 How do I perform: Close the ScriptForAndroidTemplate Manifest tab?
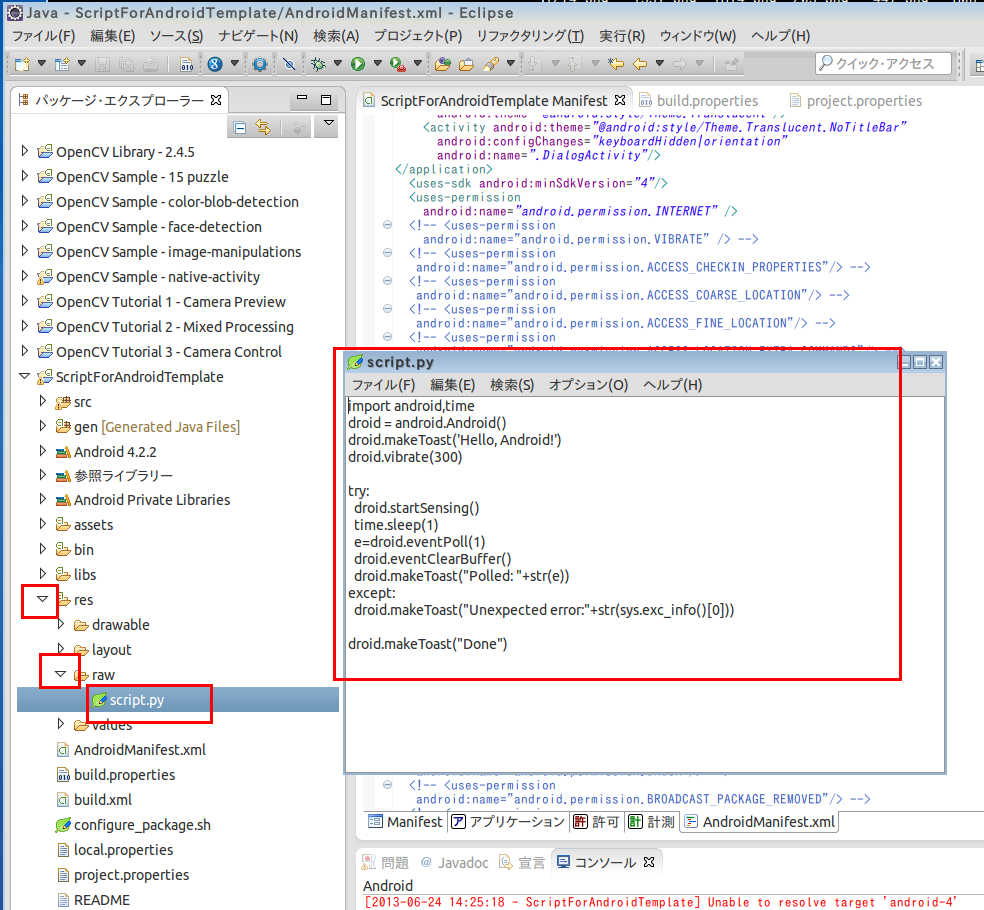click(x=620, y=100)
